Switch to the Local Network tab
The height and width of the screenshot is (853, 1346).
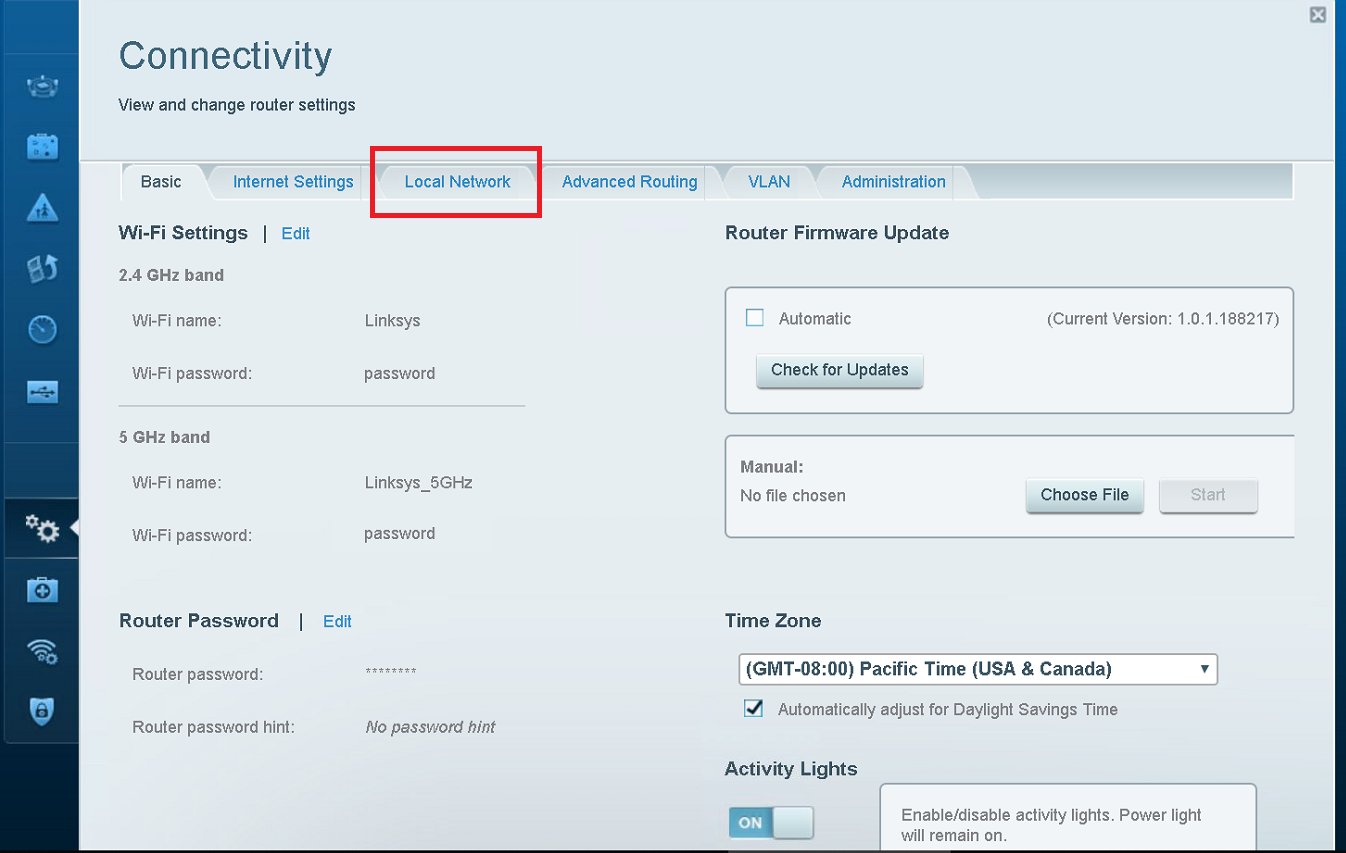[457, 182]
